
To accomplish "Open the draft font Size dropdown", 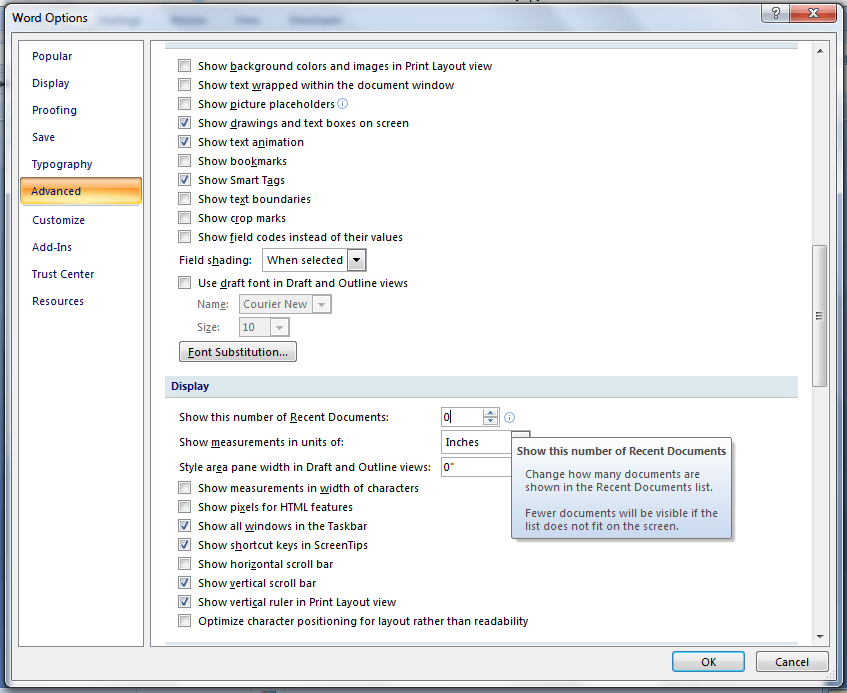I will point(279,327).
